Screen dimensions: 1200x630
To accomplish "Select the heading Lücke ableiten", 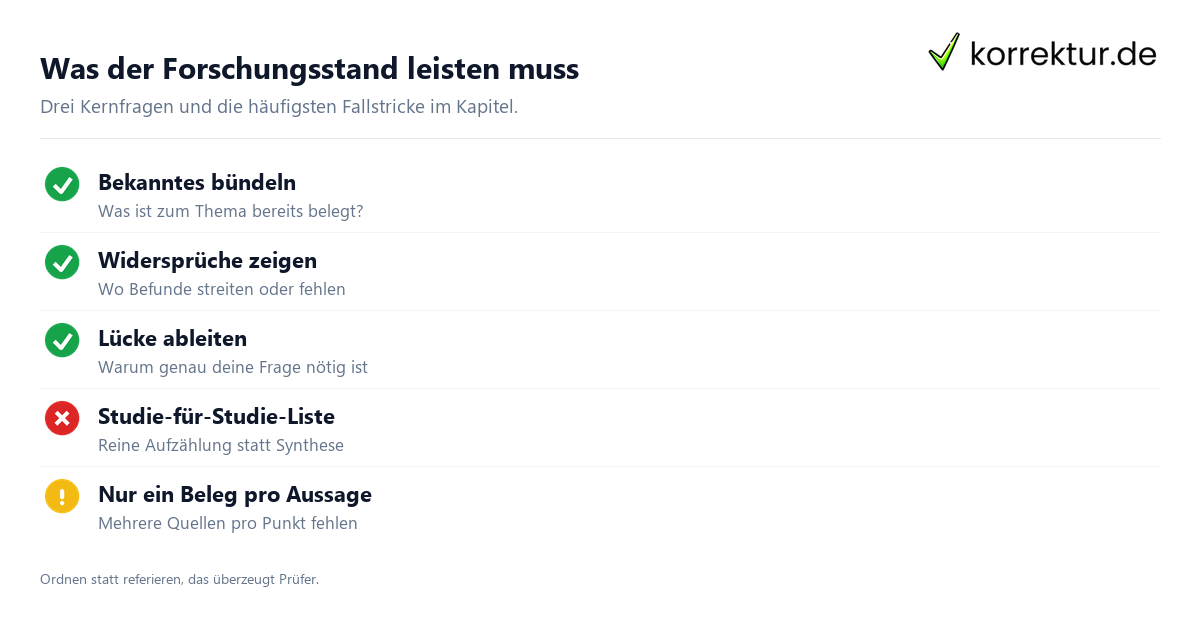I will pyautogui.click(x=172, y=339).
